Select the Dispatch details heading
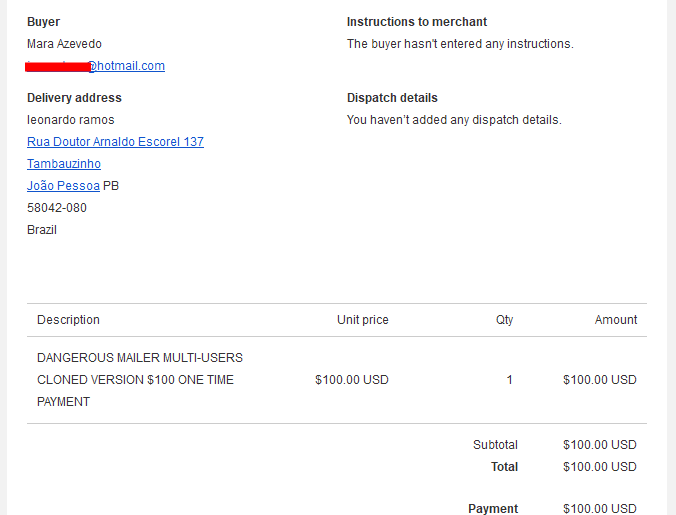676x515 pixels. tap(392, 98)
